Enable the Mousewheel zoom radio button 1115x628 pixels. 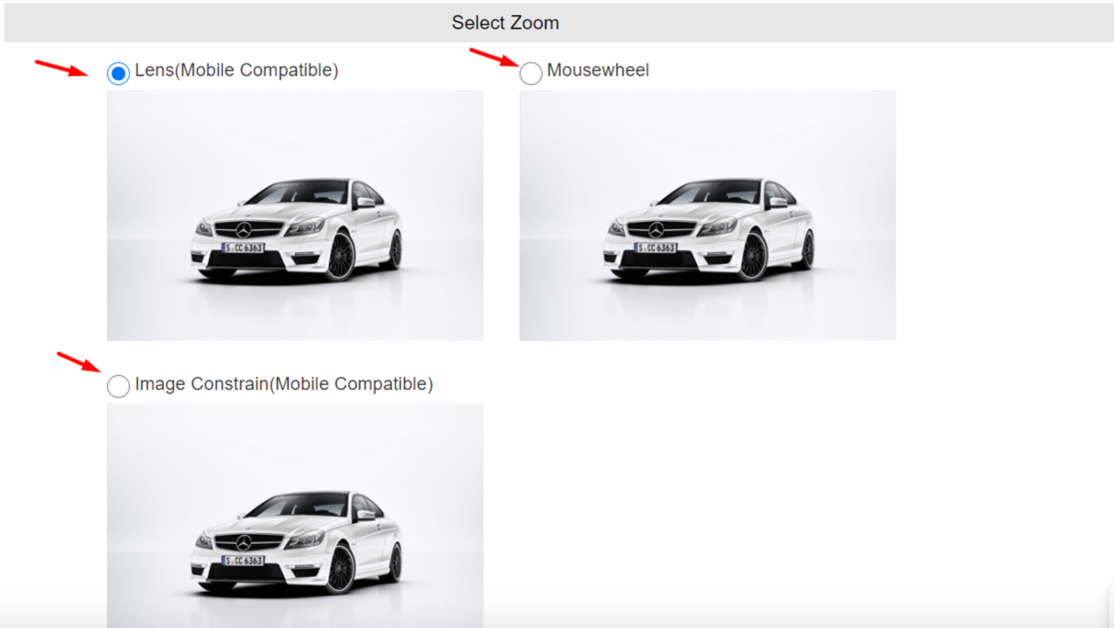click(530, 73)
